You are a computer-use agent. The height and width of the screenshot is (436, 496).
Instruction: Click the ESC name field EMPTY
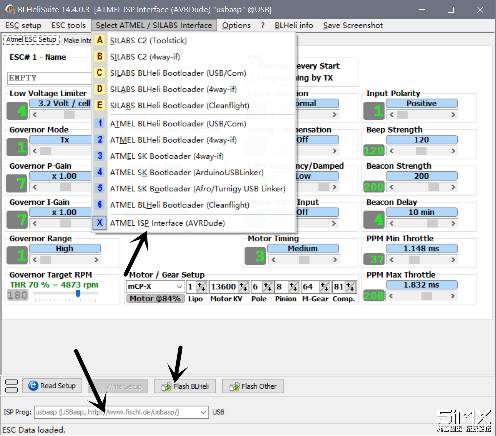coord(49,78)
